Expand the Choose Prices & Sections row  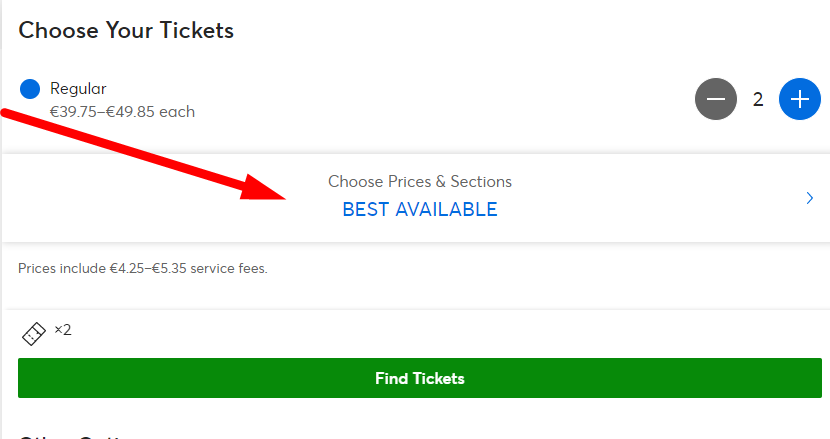[416, 198]
